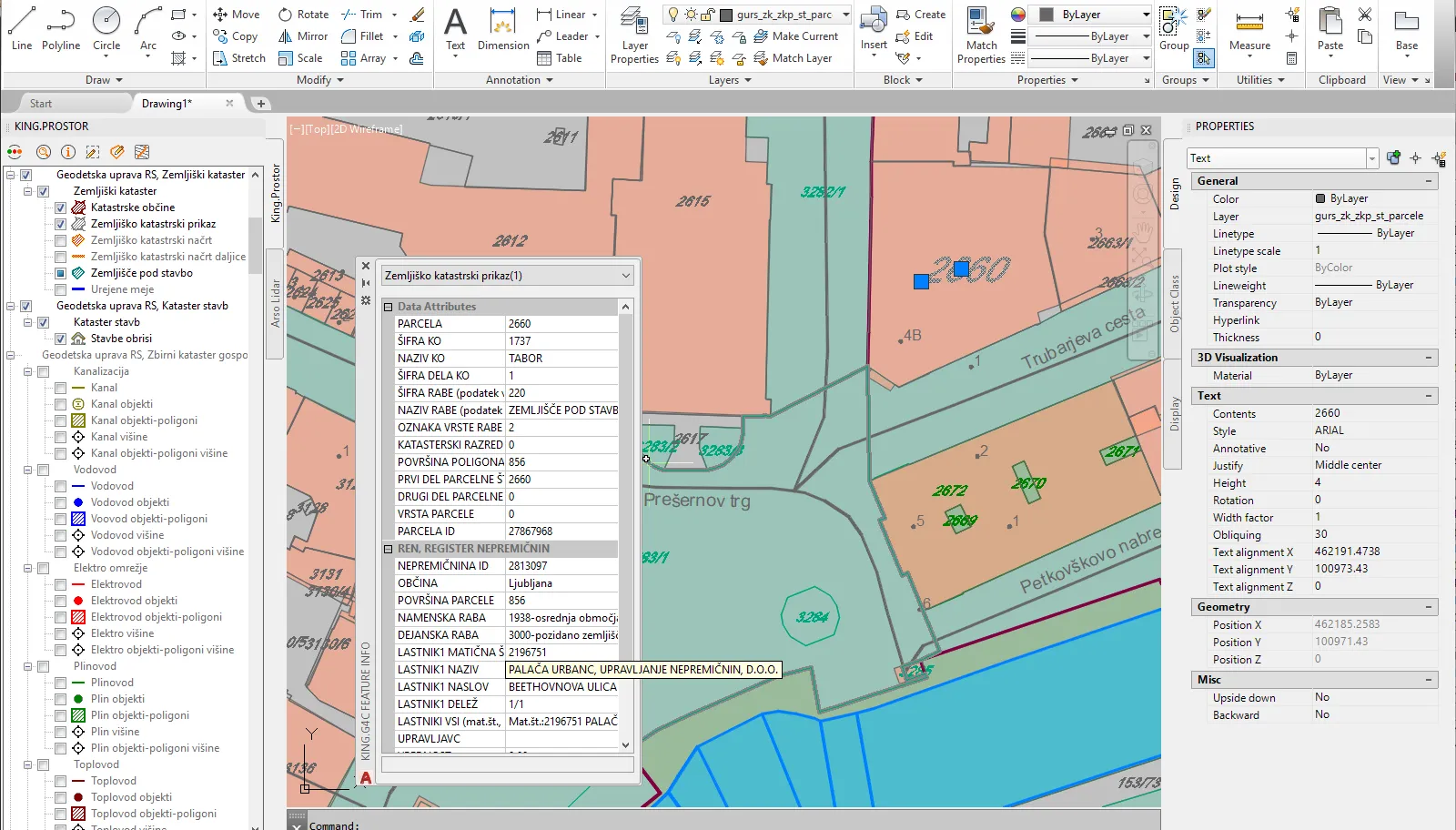Enable the Urejene meje layer checkbox
Viewport: 1456px width, 830px height.
point(61,289)
